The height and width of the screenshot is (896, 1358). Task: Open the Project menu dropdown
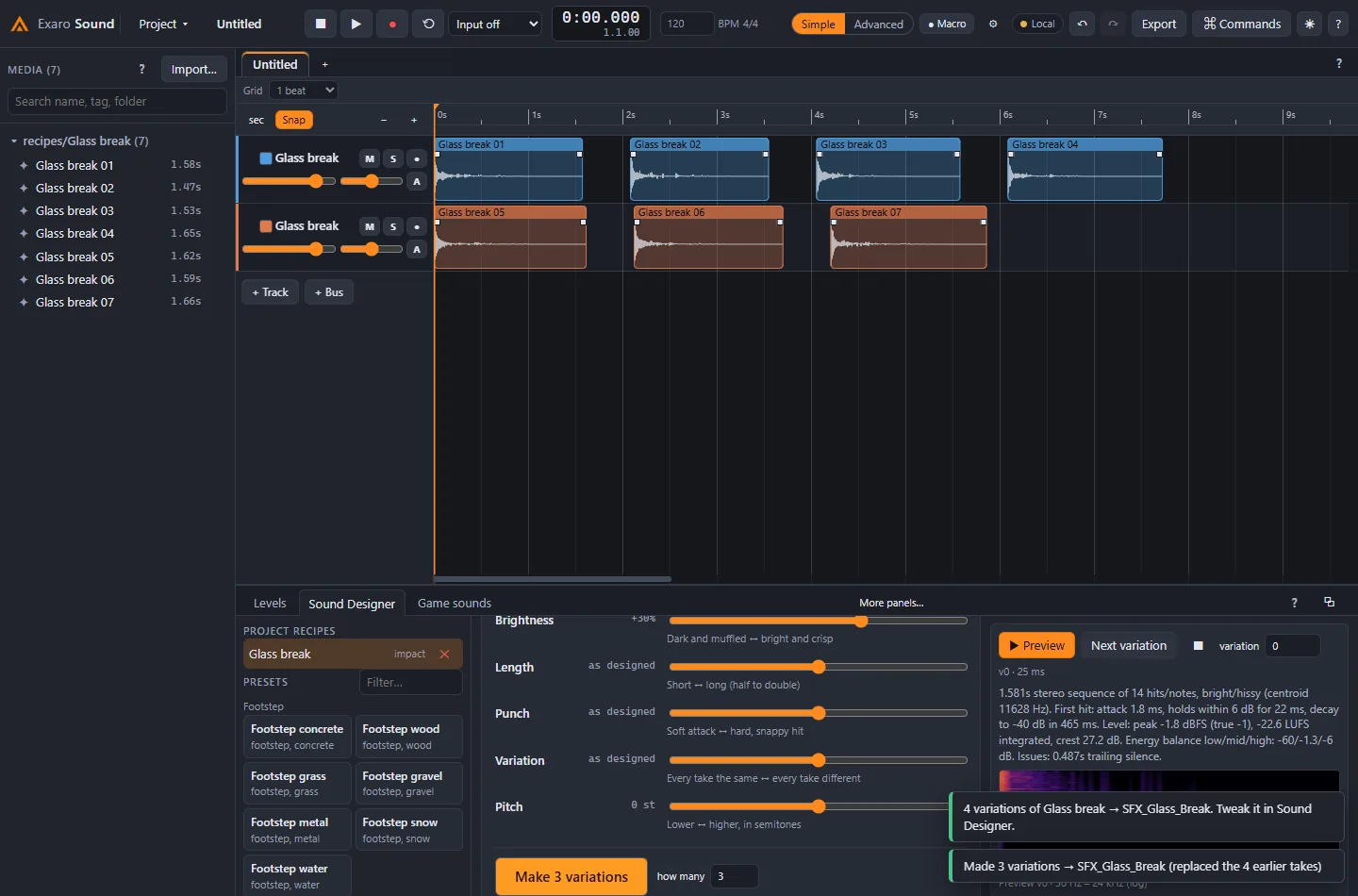(x=163, y=24)
